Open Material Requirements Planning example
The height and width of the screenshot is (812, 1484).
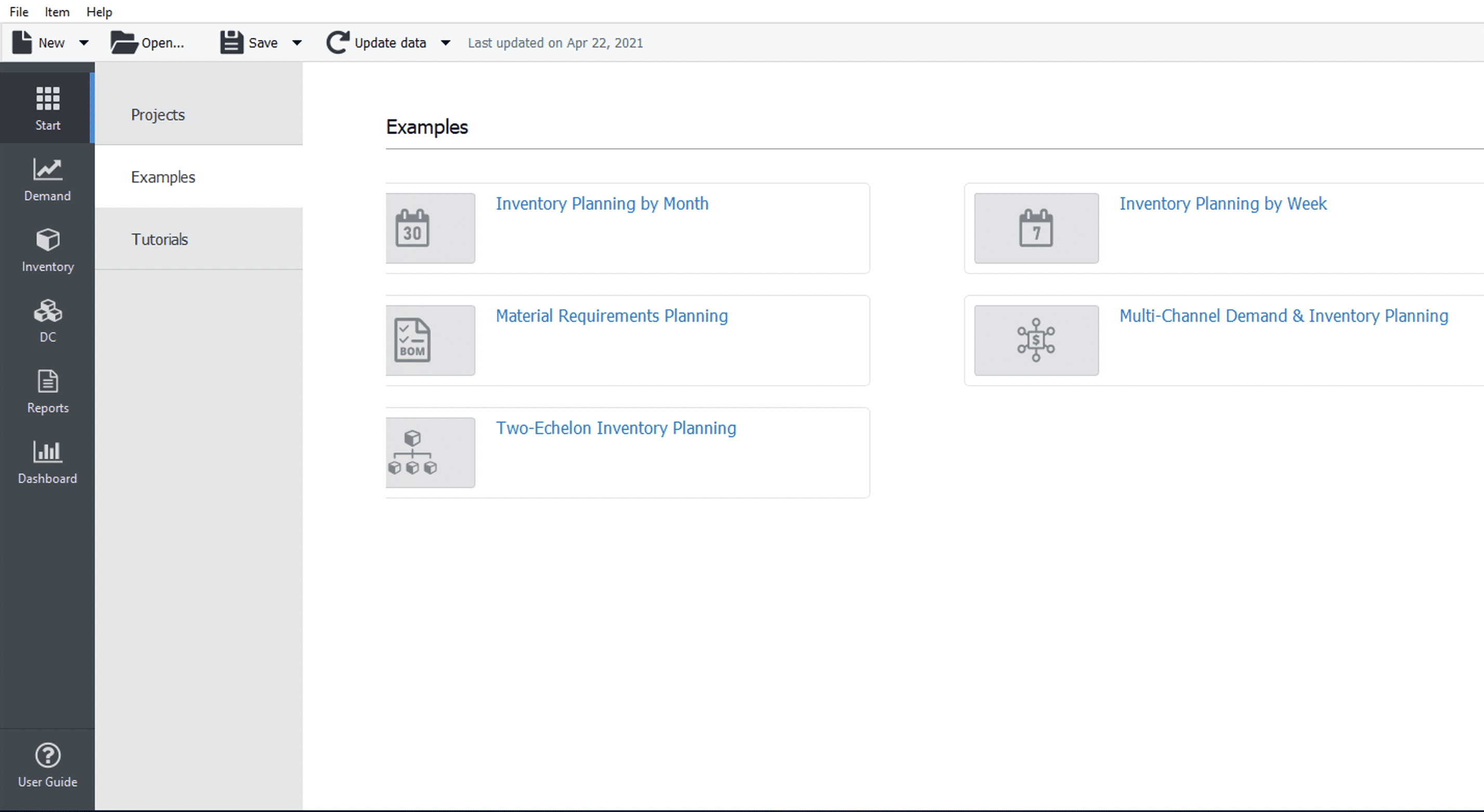(x=611, y=316)
